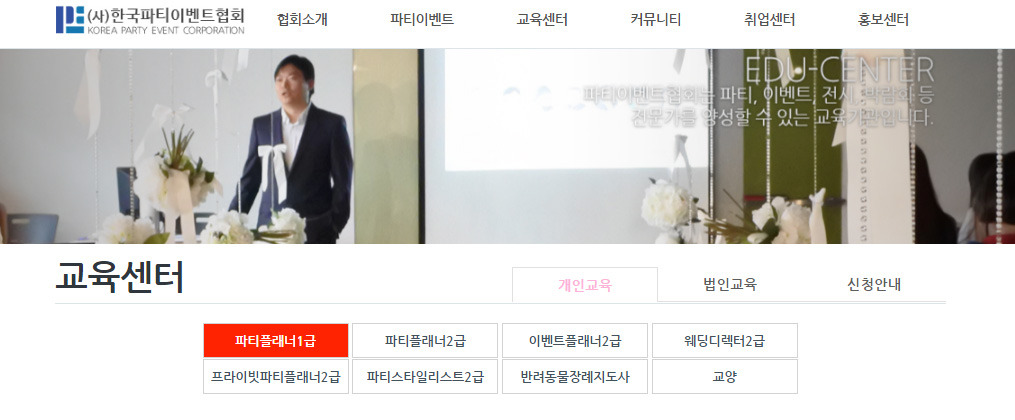Select the red 파티플래너1급 button
This screenshot has width=1015, height=420.
point(276,340)
